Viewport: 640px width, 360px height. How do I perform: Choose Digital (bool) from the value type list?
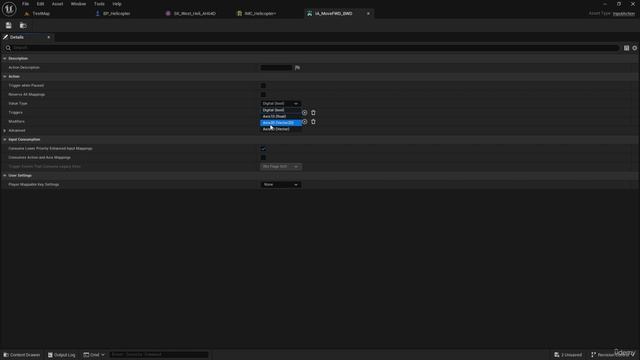pyautogui.click(x=281, y=110)
